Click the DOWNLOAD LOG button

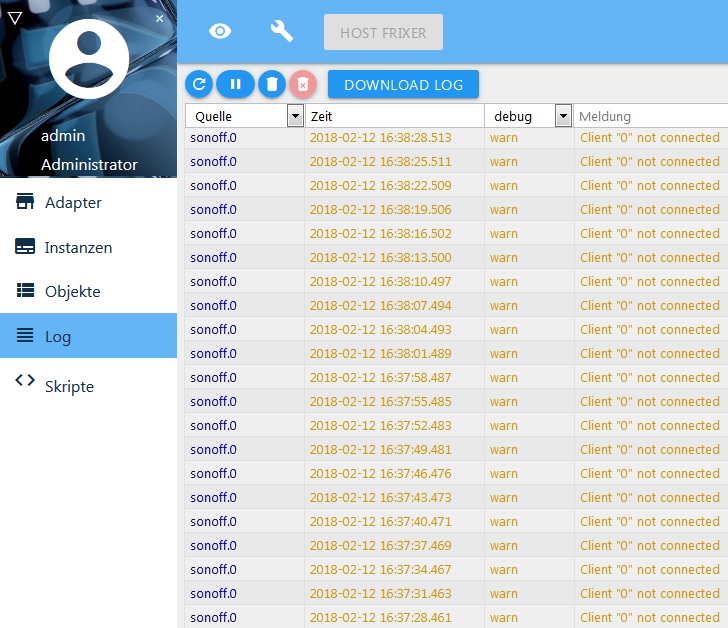coord(403,84)
